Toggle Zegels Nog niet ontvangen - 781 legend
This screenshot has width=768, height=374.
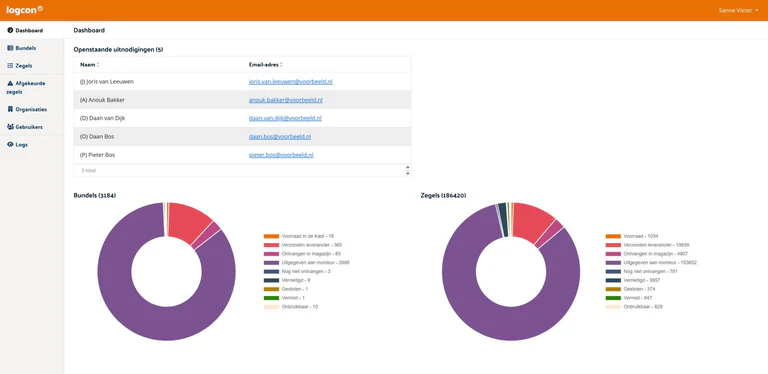(642, 271)
